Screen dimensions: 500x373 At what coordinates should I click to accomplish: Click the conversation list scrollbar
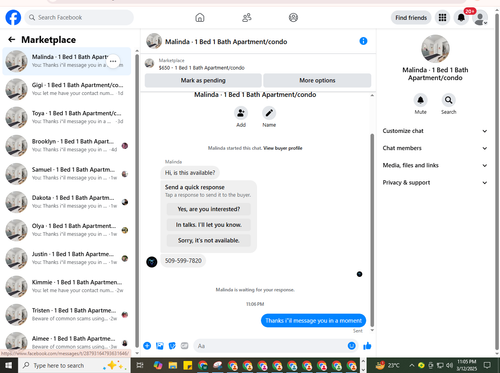click(137, 200)
